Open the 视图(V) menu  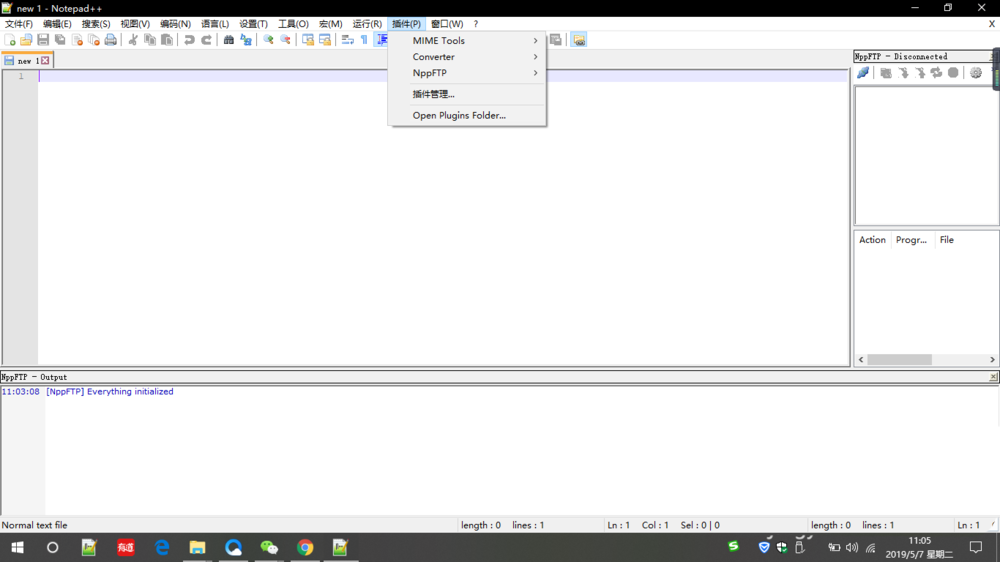[x=135, y=24]
